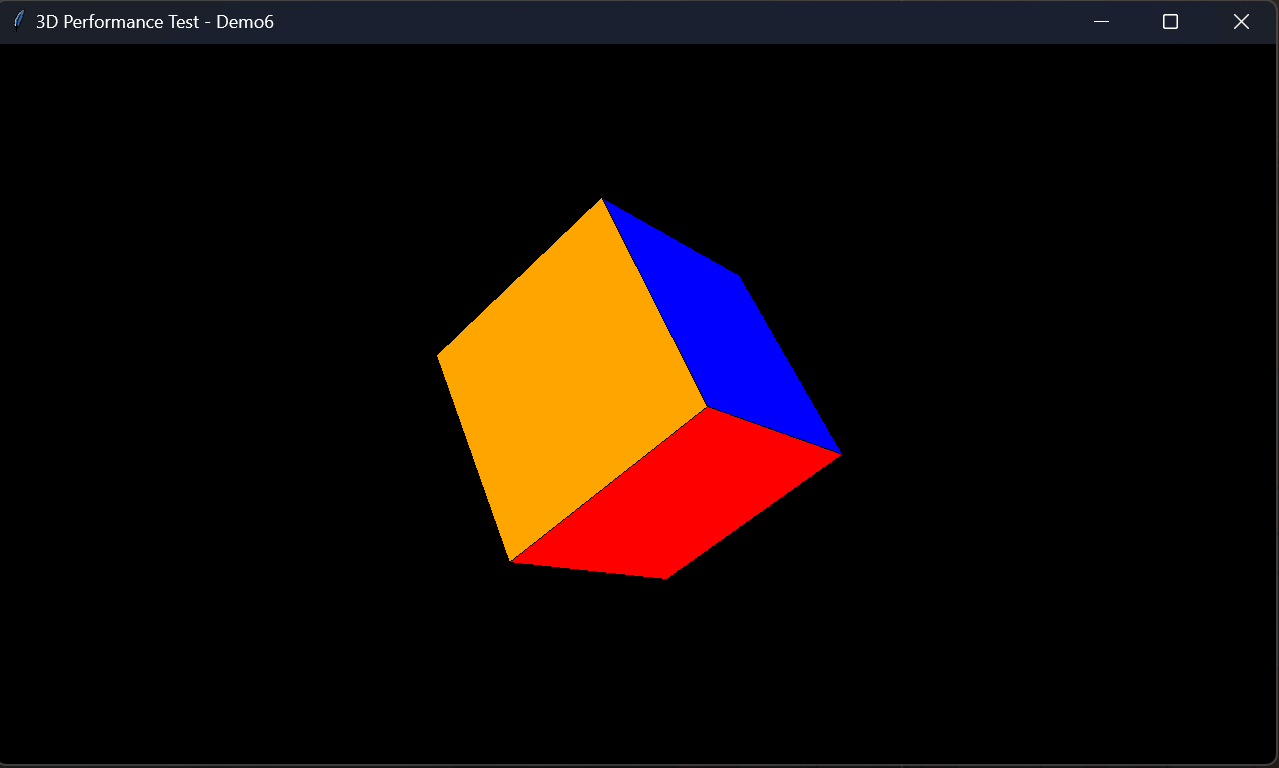Click the edge between orange and blue faces
Image resolution: width=1279 pixels, height=768 pixels.
click(x=655, y=305)
